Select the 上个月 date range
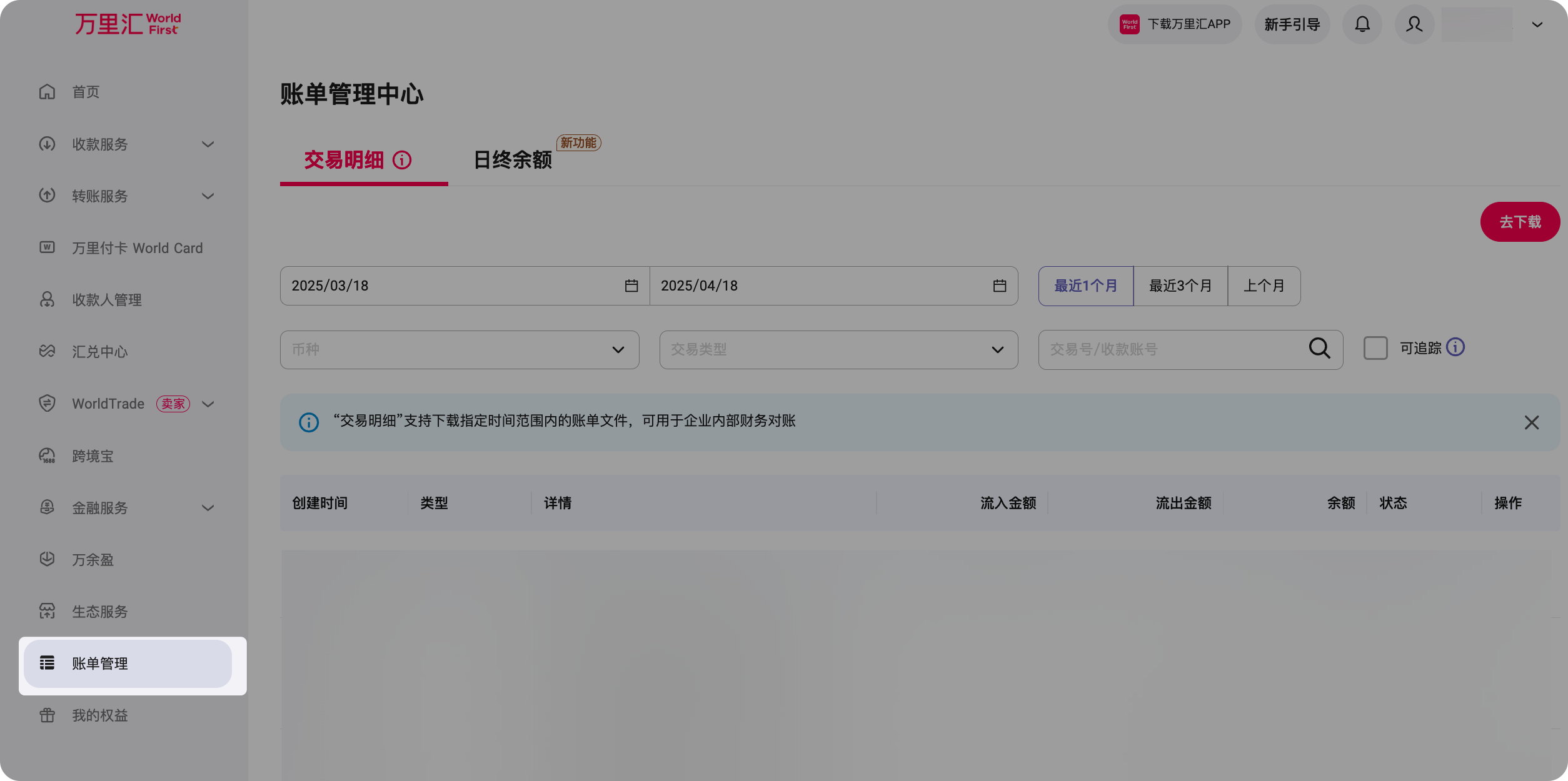Viewport: 1568px width, 781px height. [x=1264, y=286]
